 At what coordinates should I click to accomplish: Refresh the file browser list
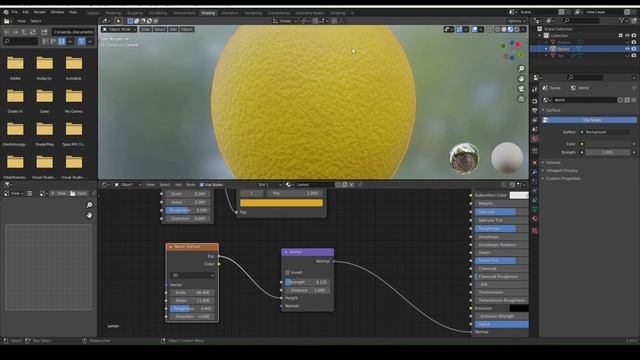[33, 32]
